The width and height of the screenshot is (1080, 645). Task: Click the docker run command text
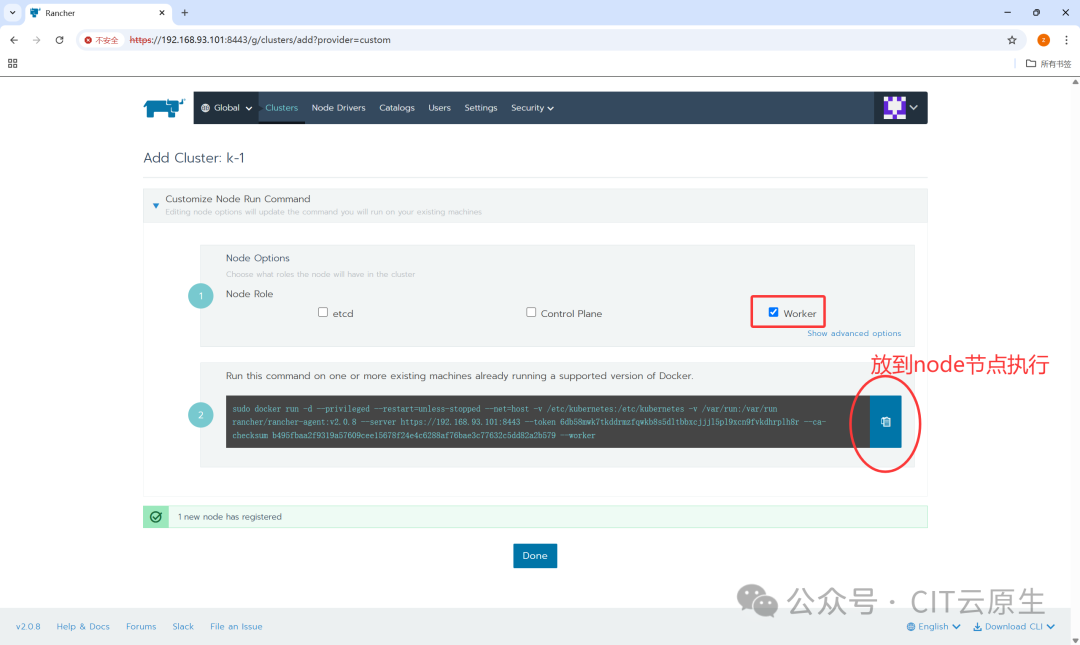[x=529, y=422]
